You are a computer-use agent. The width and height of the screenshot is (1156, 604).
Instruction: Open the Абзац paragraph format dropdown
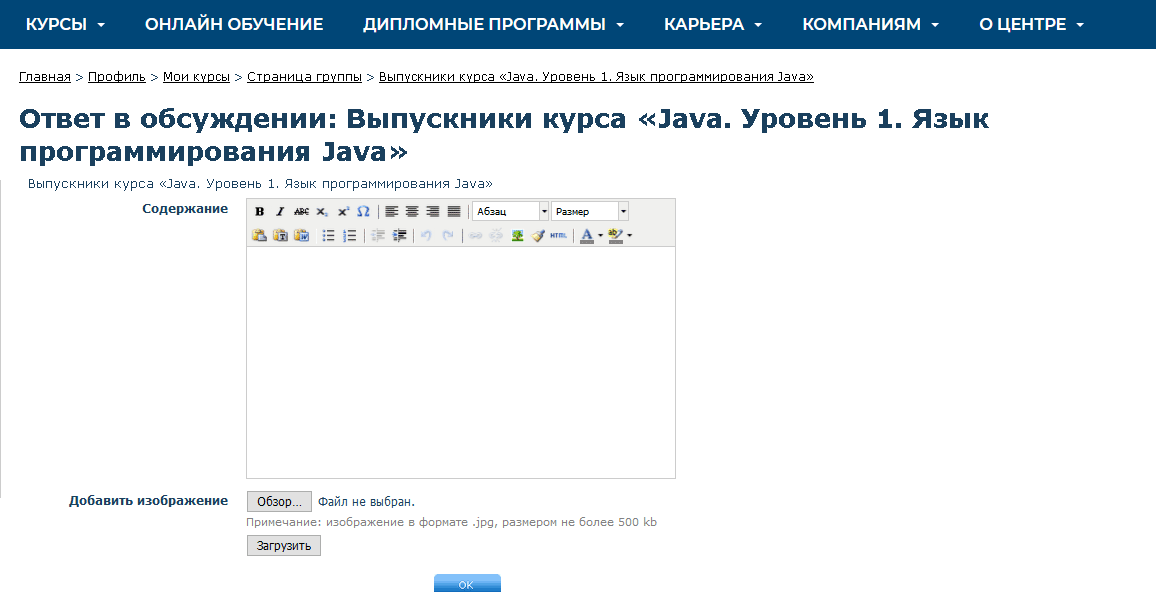click(x=511, y=212)
